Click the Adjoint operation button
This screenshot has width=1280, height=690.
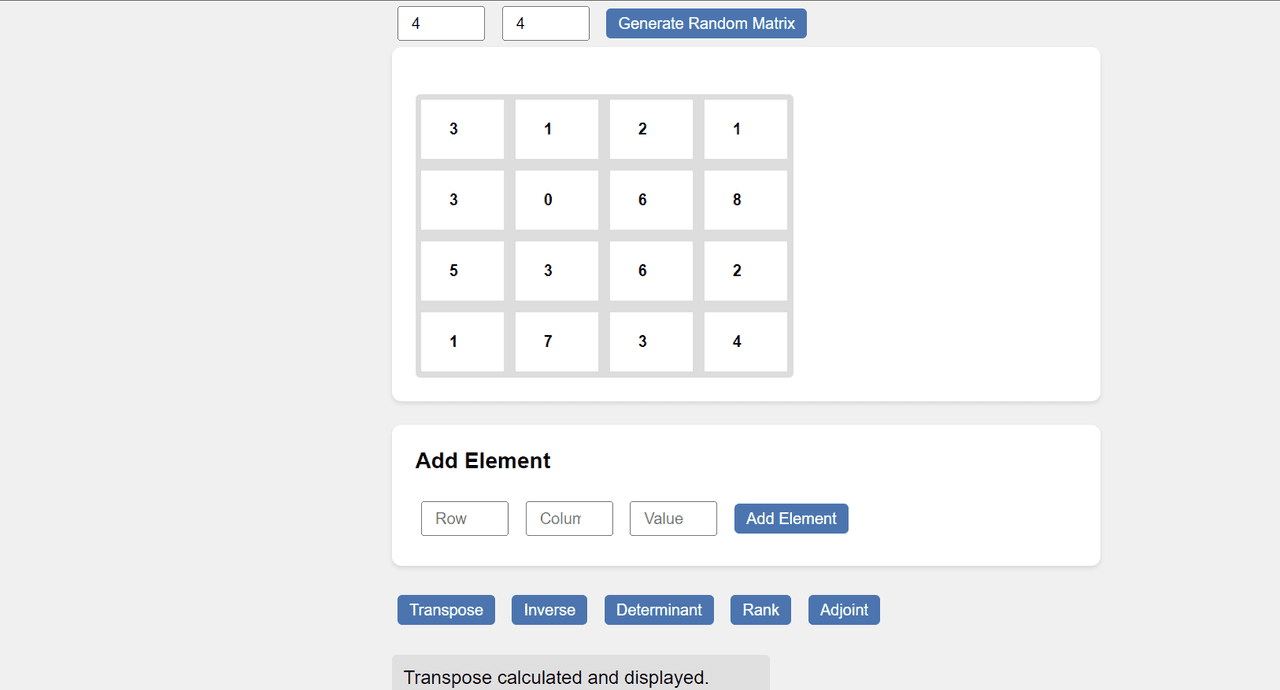pyautogui.click(x=844, y=610)
